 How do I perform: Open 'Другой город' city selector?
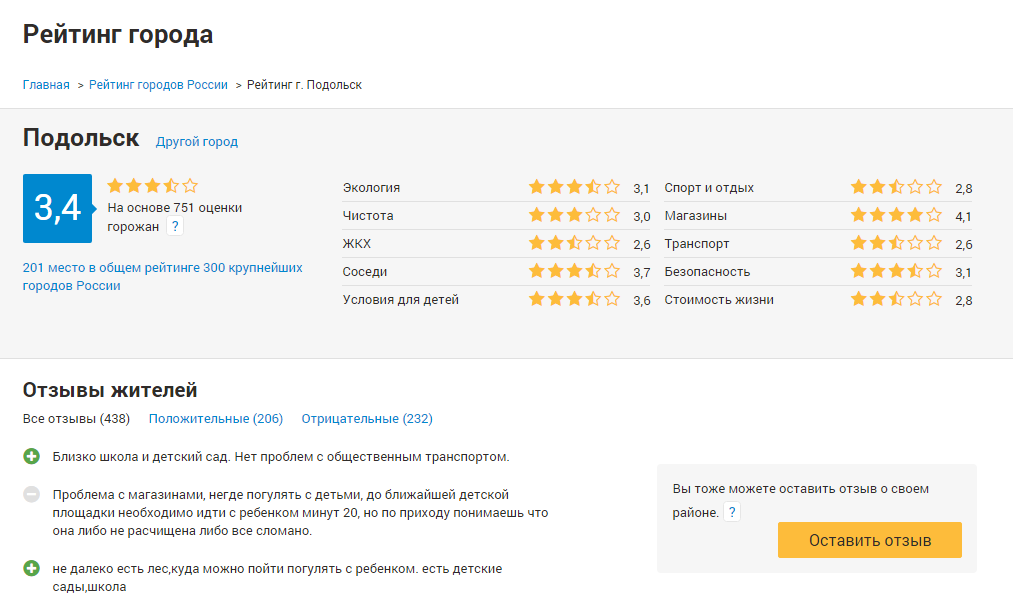(x=197, y=142)
